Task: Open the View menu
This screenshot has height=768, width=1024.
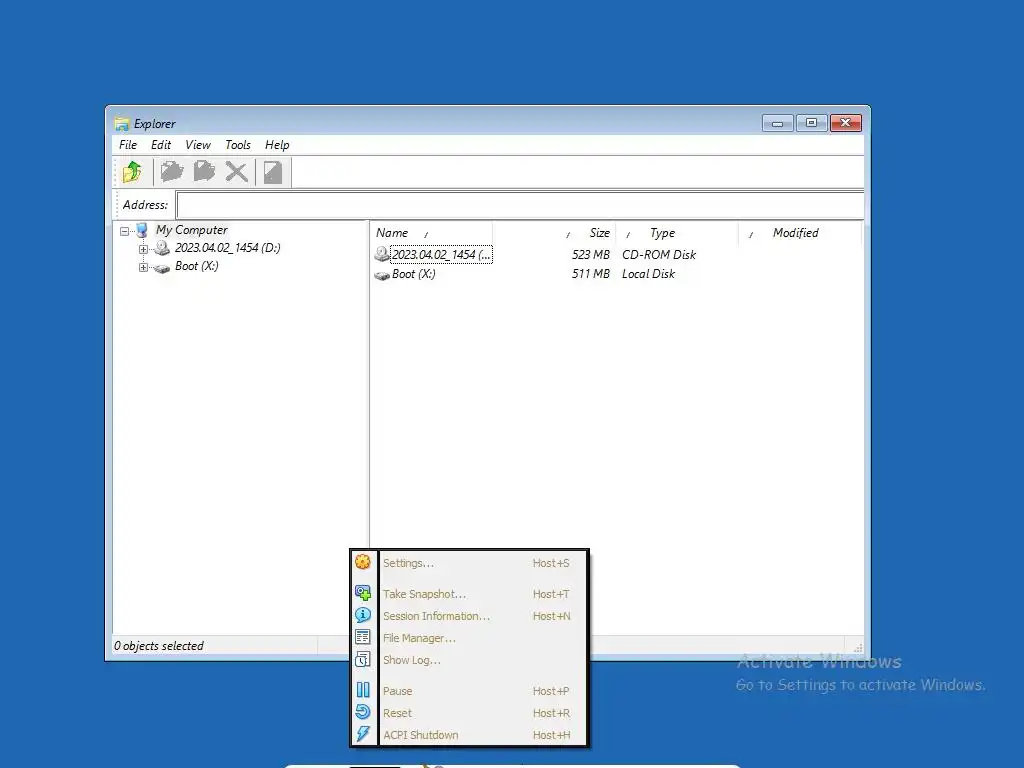Action: tap(198, 145)
